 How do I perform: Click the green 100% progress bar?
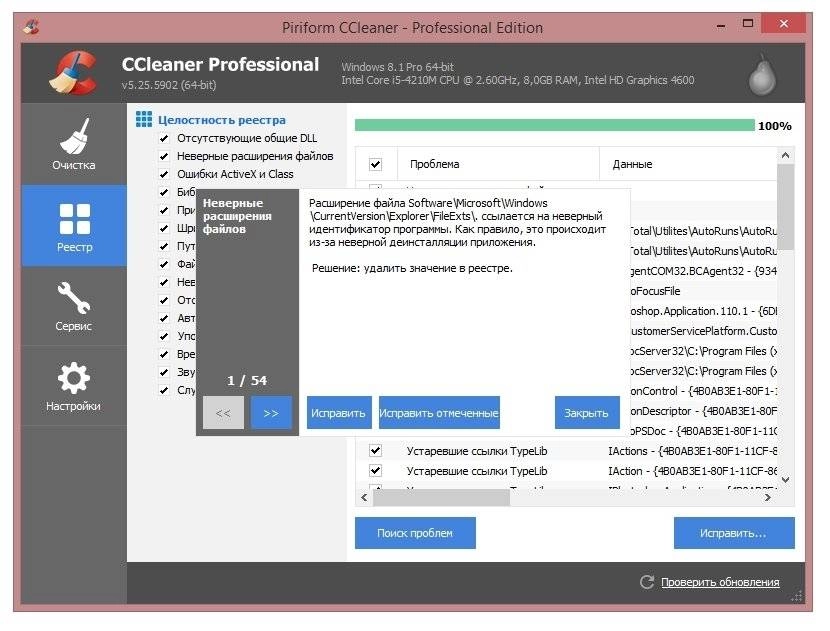click(x=555, y=125)
